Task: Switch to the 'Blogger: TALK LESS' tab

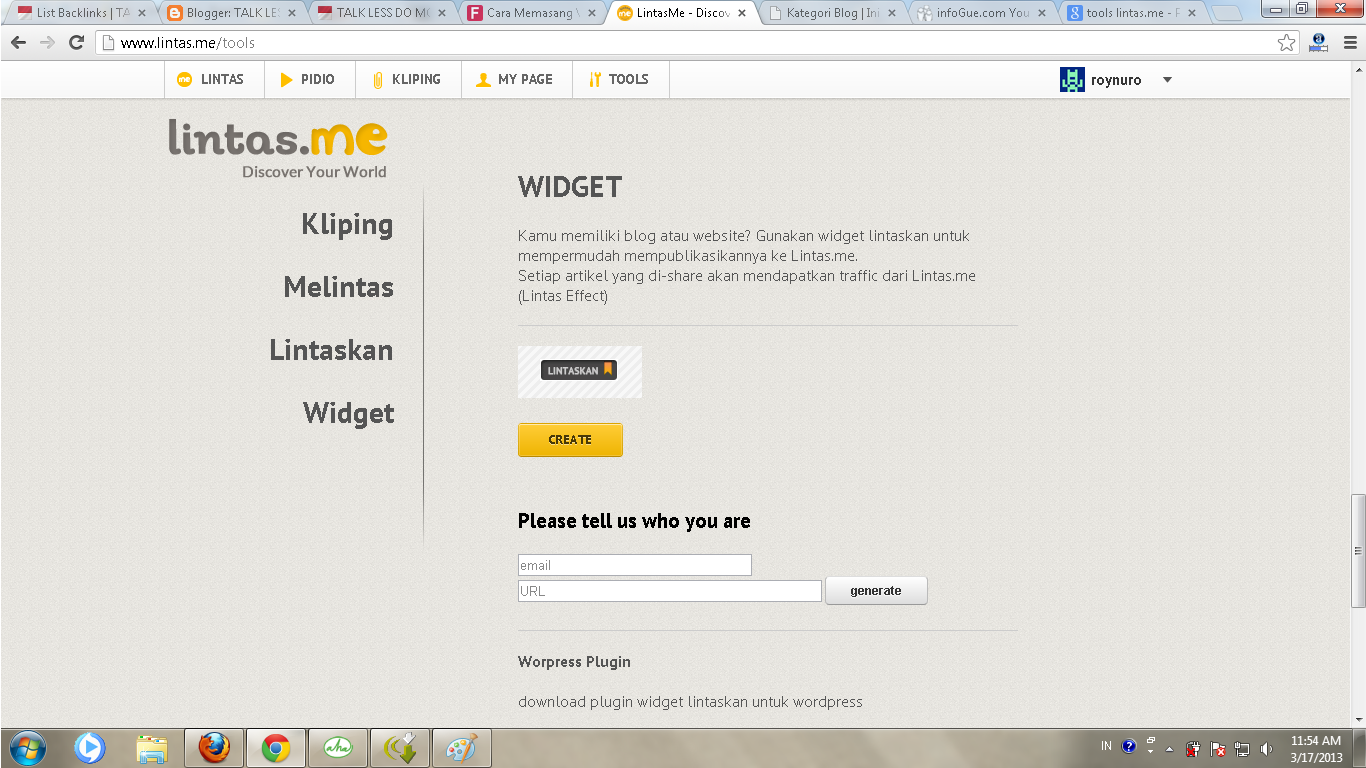Action: coord(232,13)
